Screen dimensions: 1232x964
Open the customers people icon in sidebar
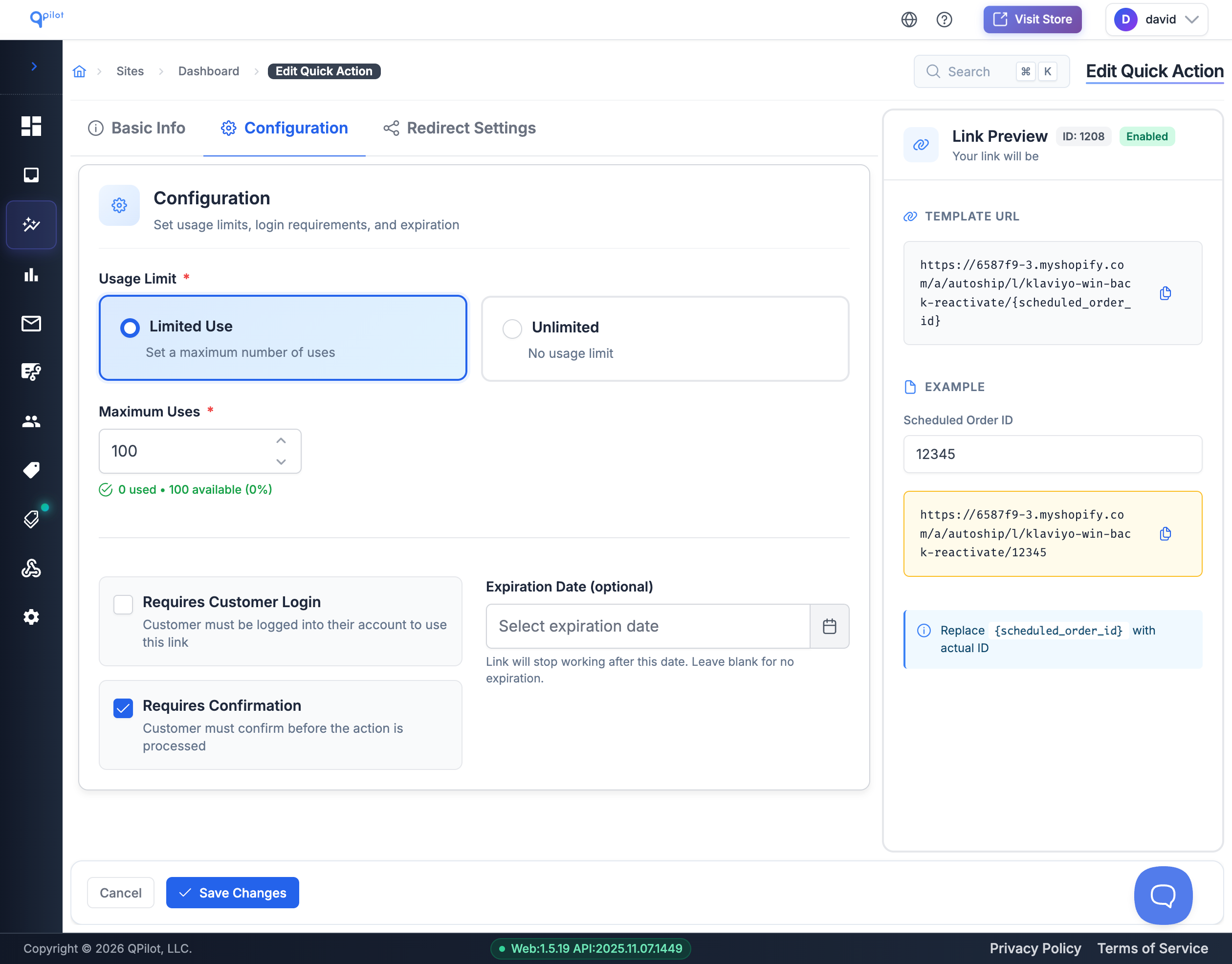pos(31,421)
